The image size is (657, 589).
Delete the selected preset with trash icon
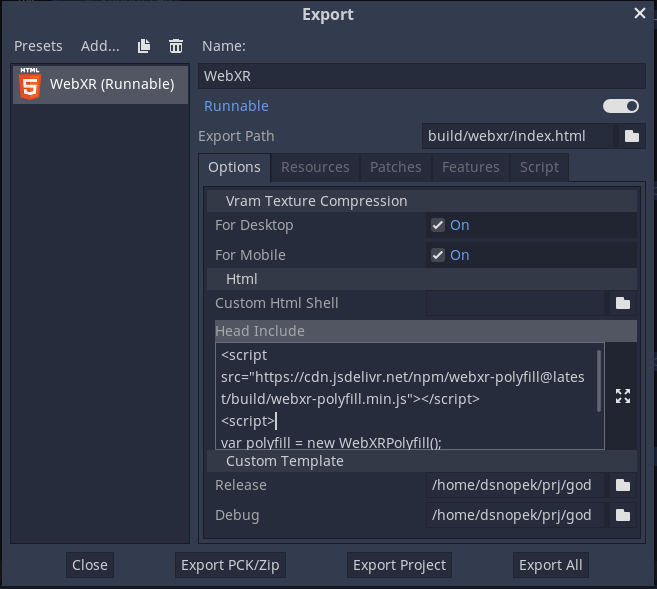(x=176, y=46)
